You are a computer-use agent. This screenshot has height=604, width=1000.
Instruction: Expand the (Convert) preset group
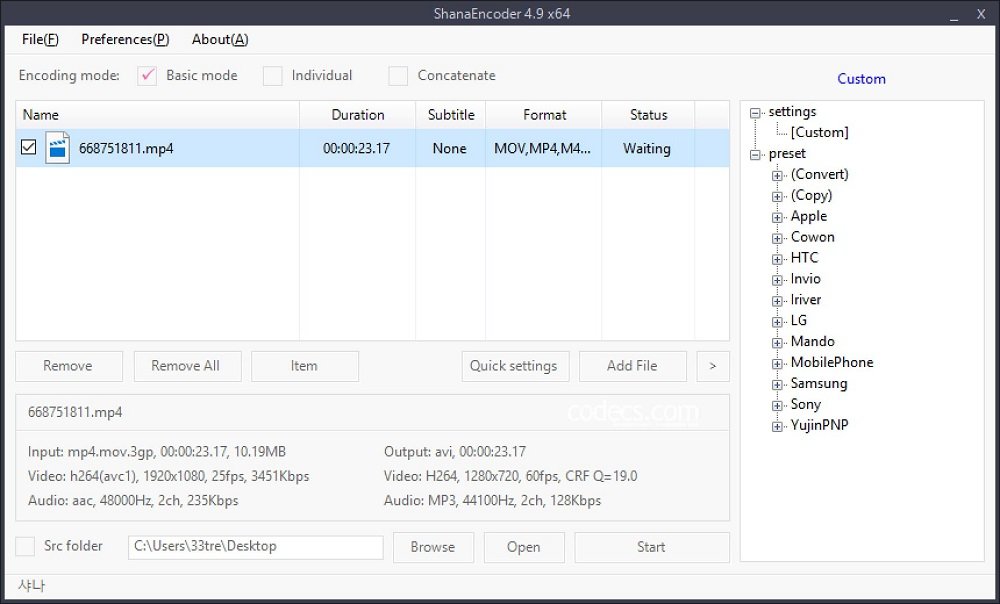point(777,175)
